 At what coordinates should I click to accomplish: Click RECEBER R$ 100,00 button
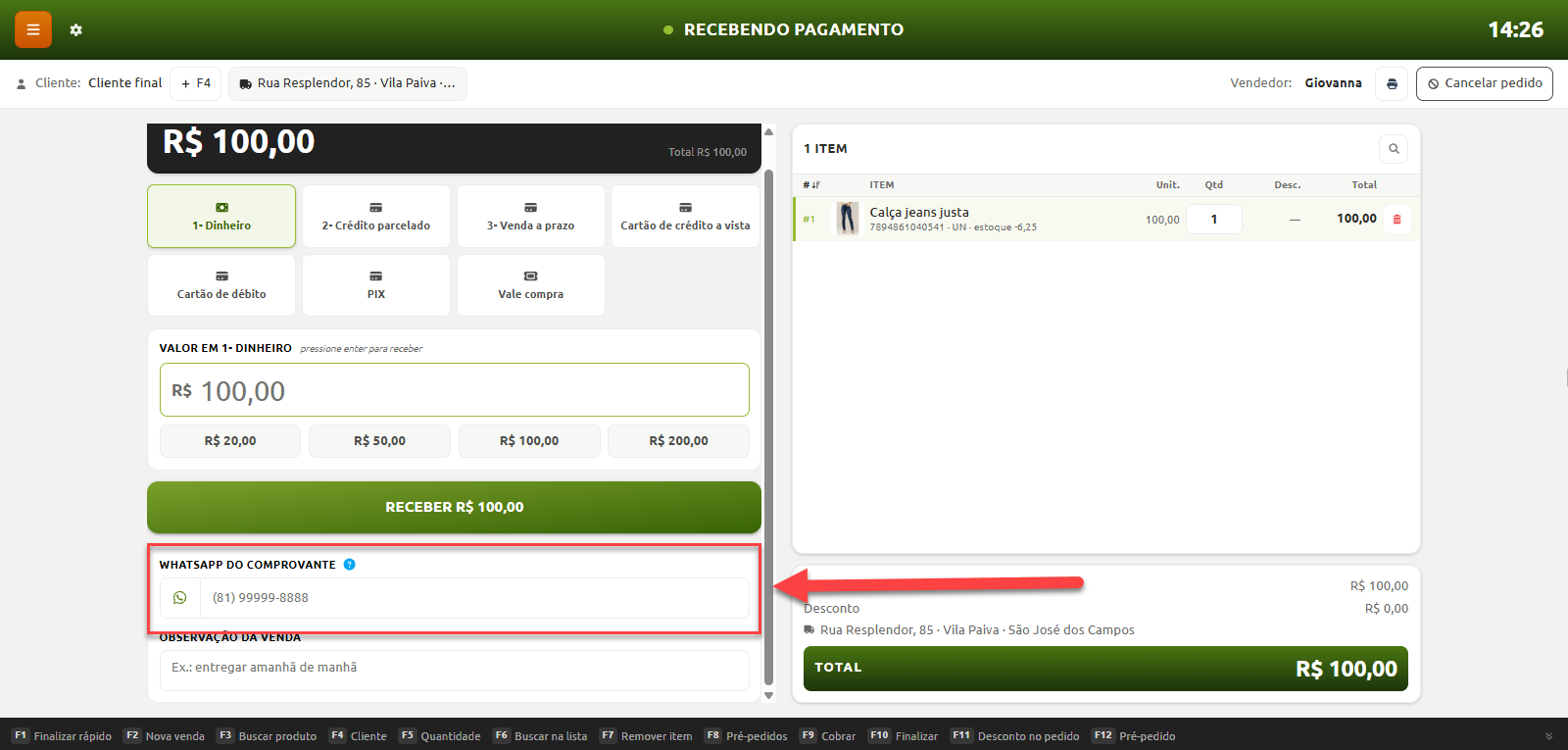click(455, 507)
